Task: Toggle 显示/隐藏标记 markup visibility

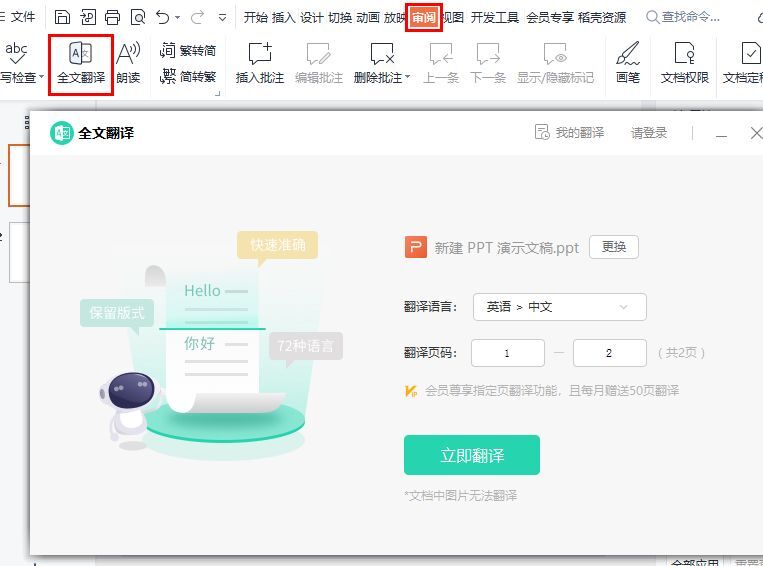Action: coord(555,63)
